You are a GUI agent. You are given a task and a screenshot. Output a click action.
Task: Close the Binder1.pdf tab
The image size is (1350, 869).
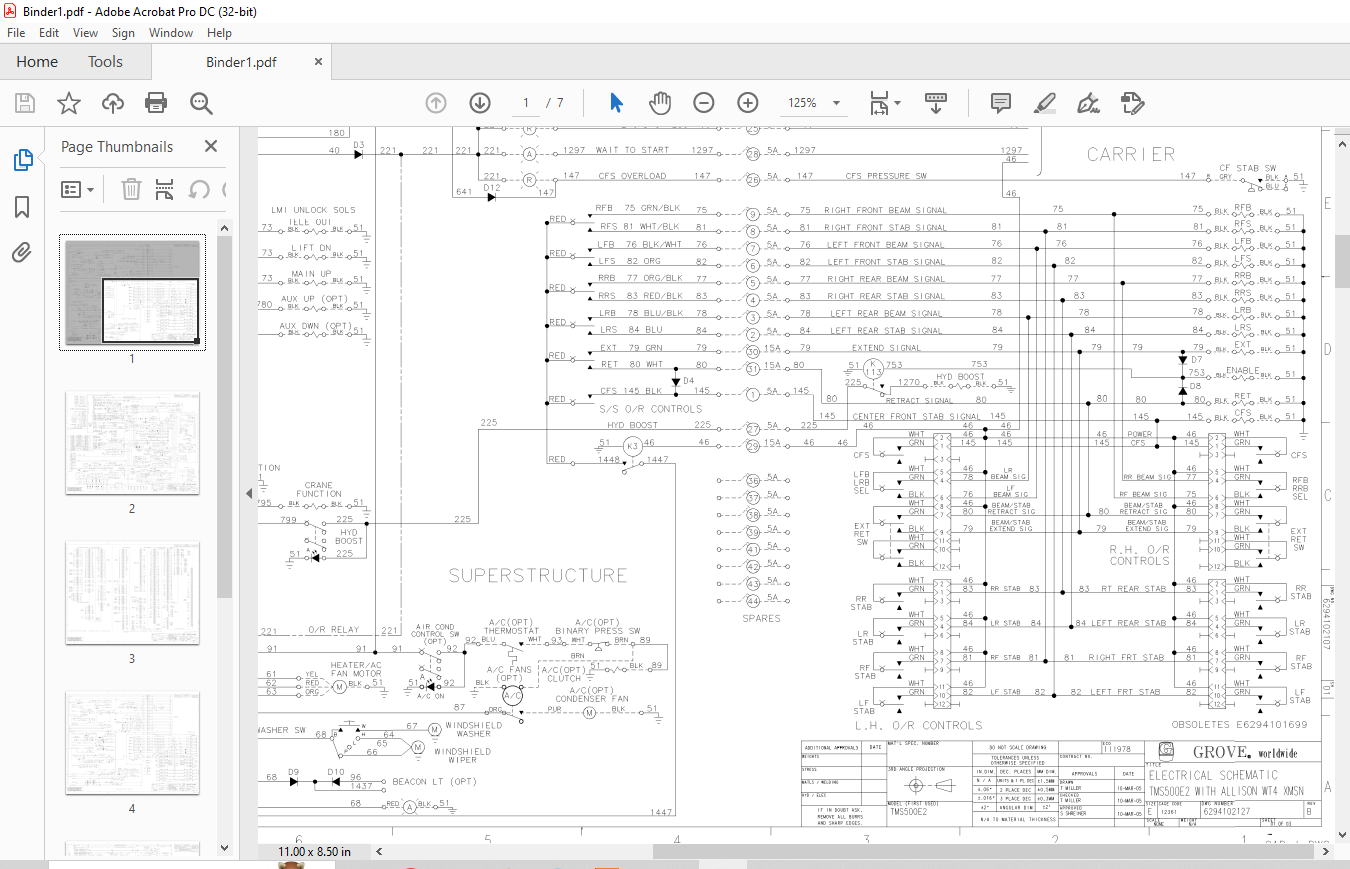click(x=319, y=62)
